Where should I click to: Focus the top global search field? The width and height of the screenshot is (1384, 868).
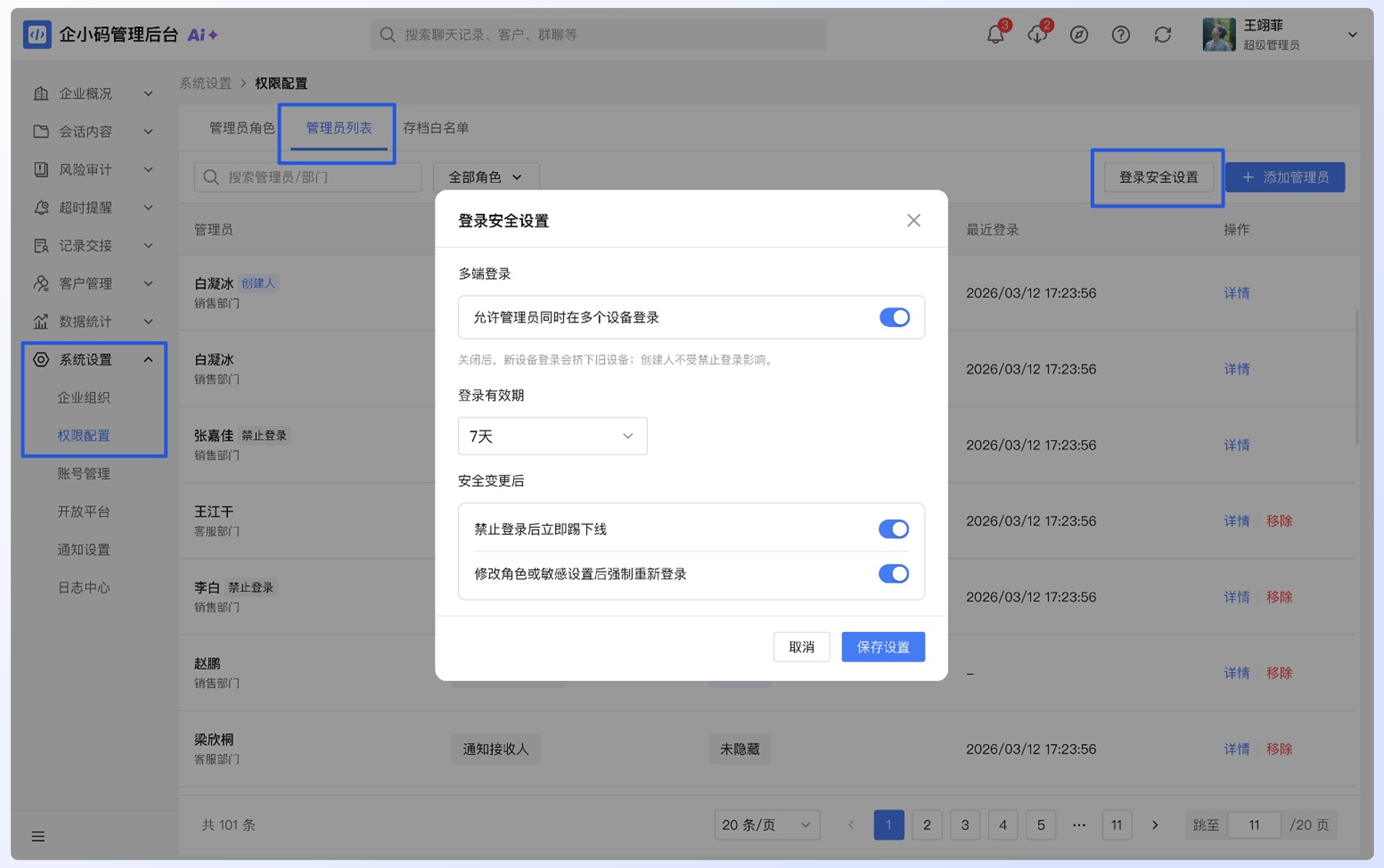click(598, 35)
